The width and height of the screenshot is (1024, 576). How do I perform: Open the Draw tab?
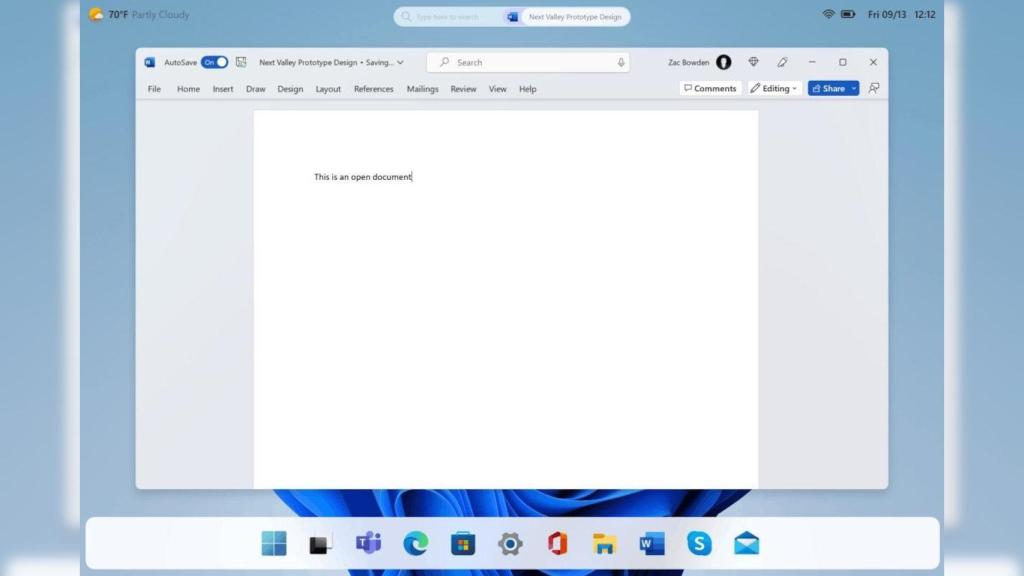coord(255,89)
